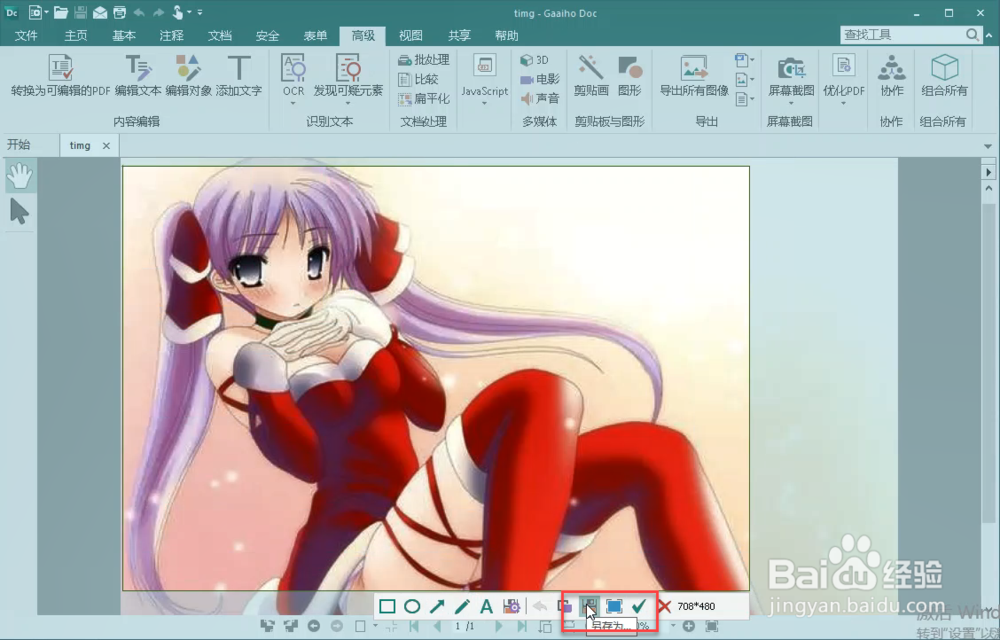Image resolution: width=1000 pixels, height=640 pixels.
Task: Click the 组合所有 cube icon
Action: [x=945, y=68]
